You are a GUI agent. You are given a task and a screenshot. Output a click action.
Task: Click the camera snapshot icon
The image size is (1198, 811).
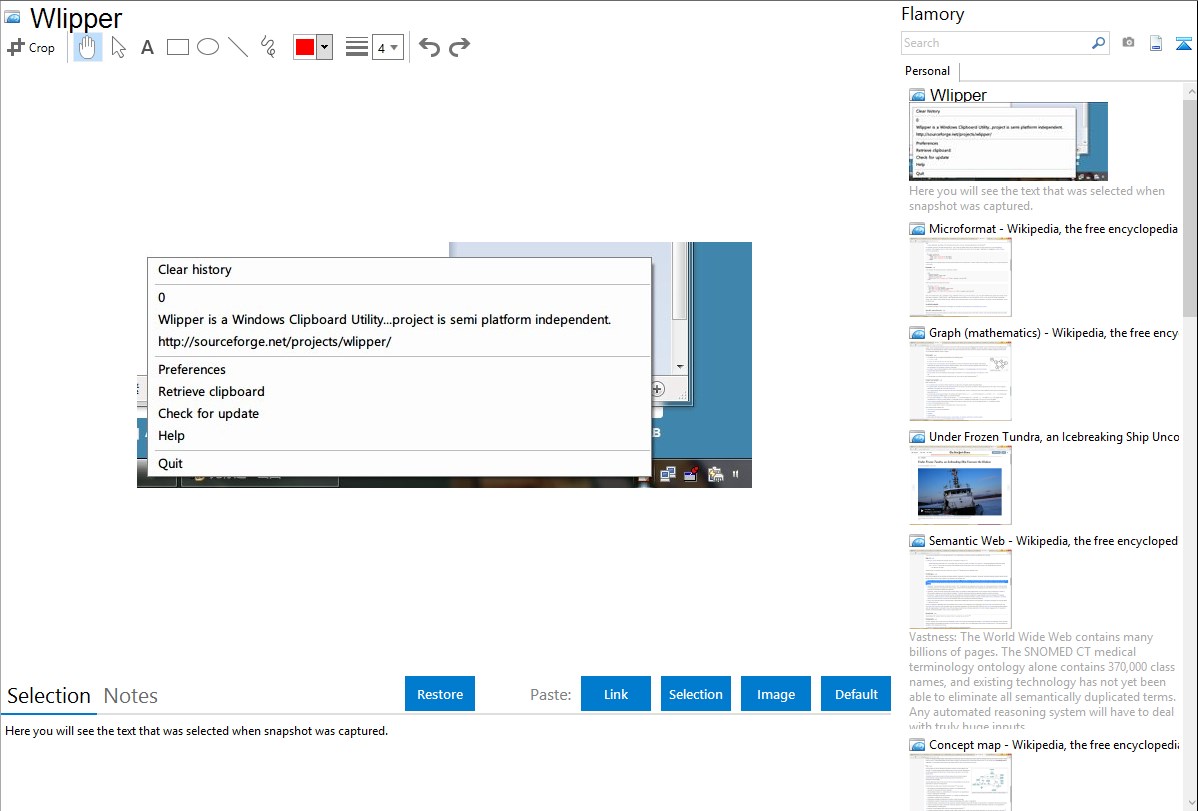1128,43
